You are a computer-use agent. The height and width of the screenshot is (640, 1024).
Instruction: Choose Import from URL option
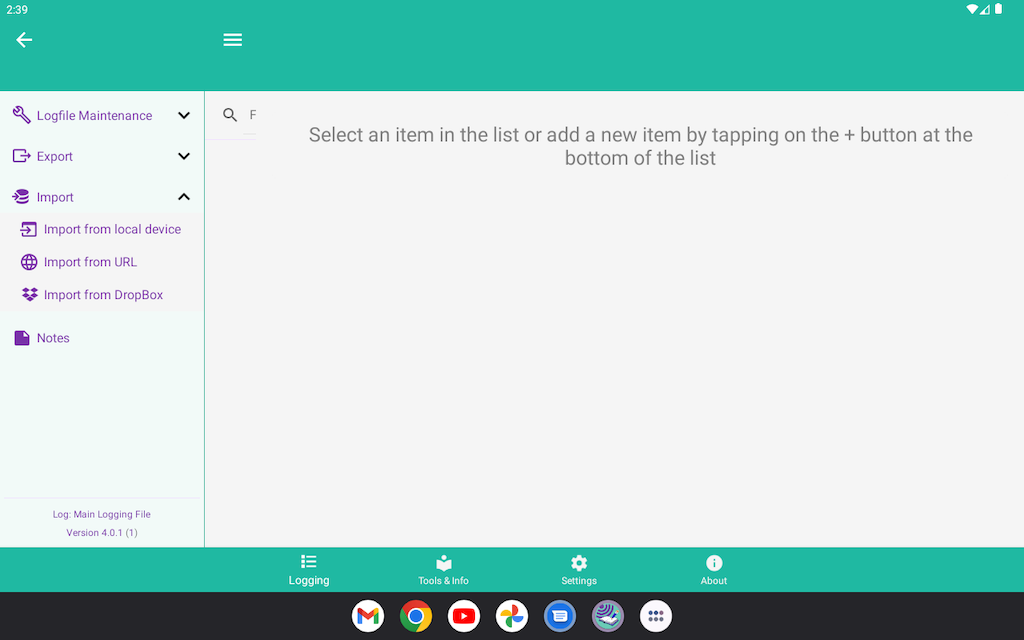point(91,262)
